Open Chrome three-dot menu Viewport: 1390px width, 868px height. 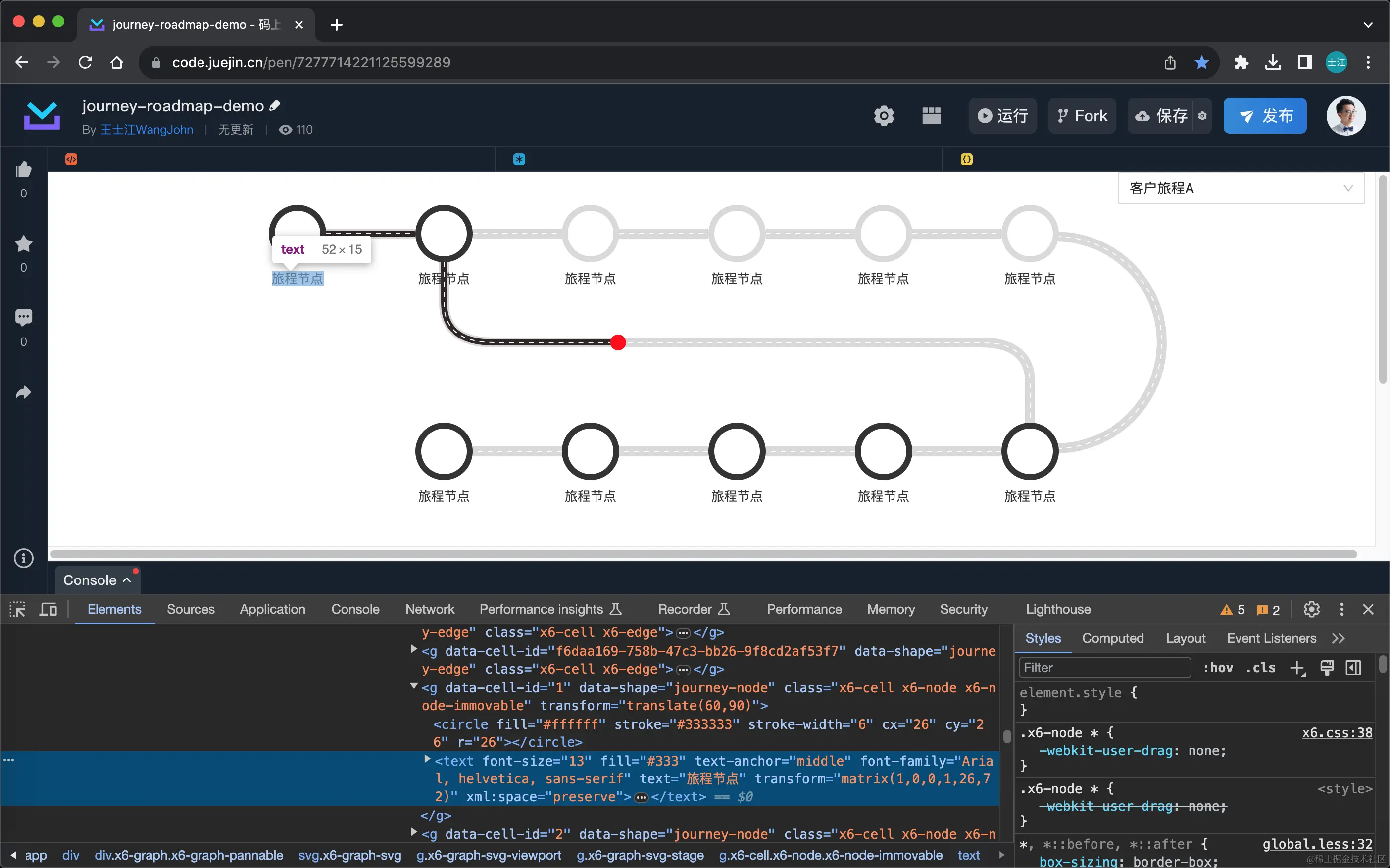(1368, 62)
